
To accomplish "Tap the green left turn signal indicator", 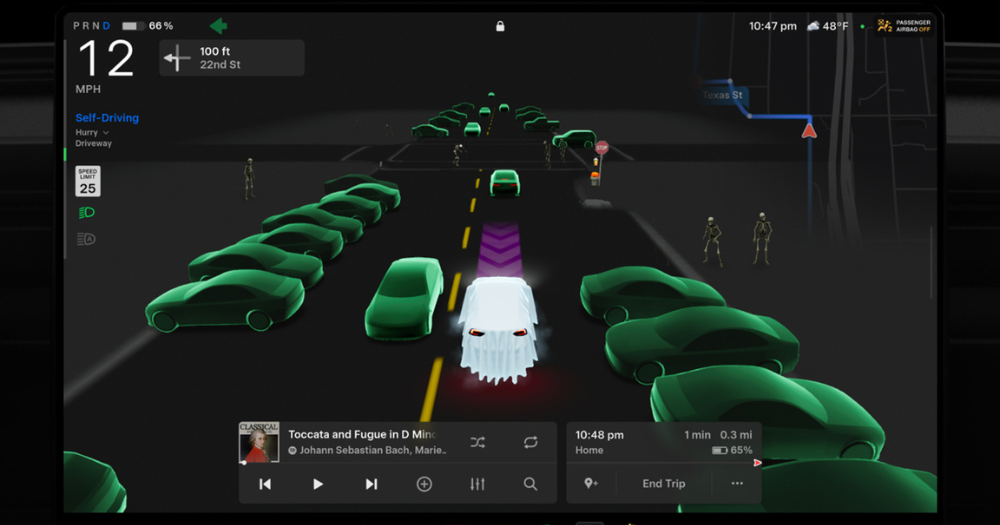I will coord(219,26).
